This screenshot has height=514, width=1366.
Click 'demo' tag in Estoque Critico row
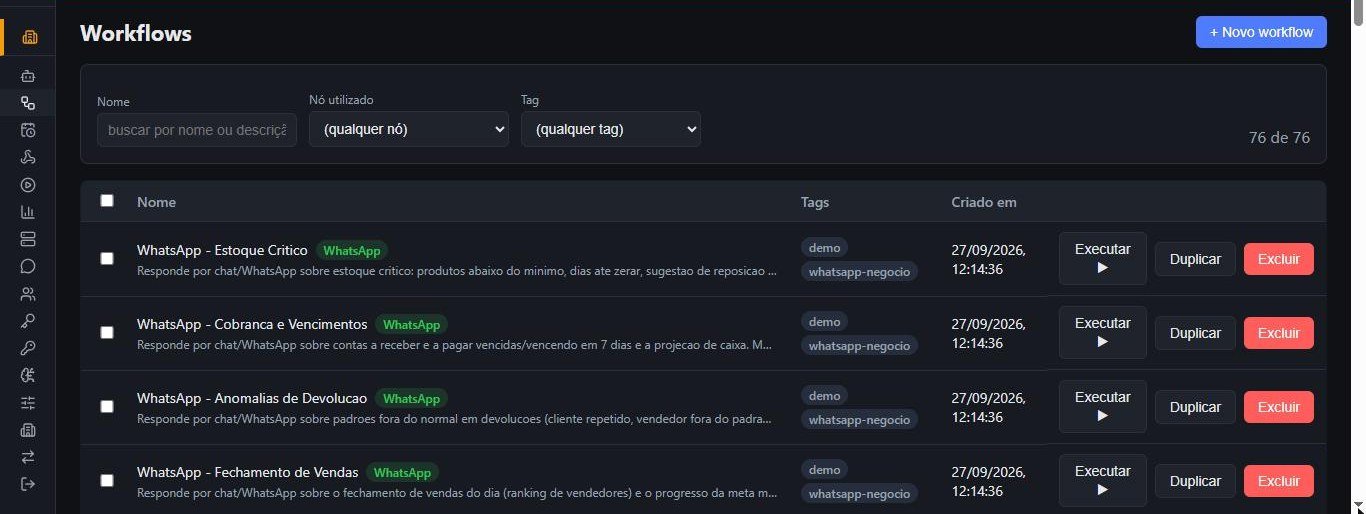coord(825,247)
